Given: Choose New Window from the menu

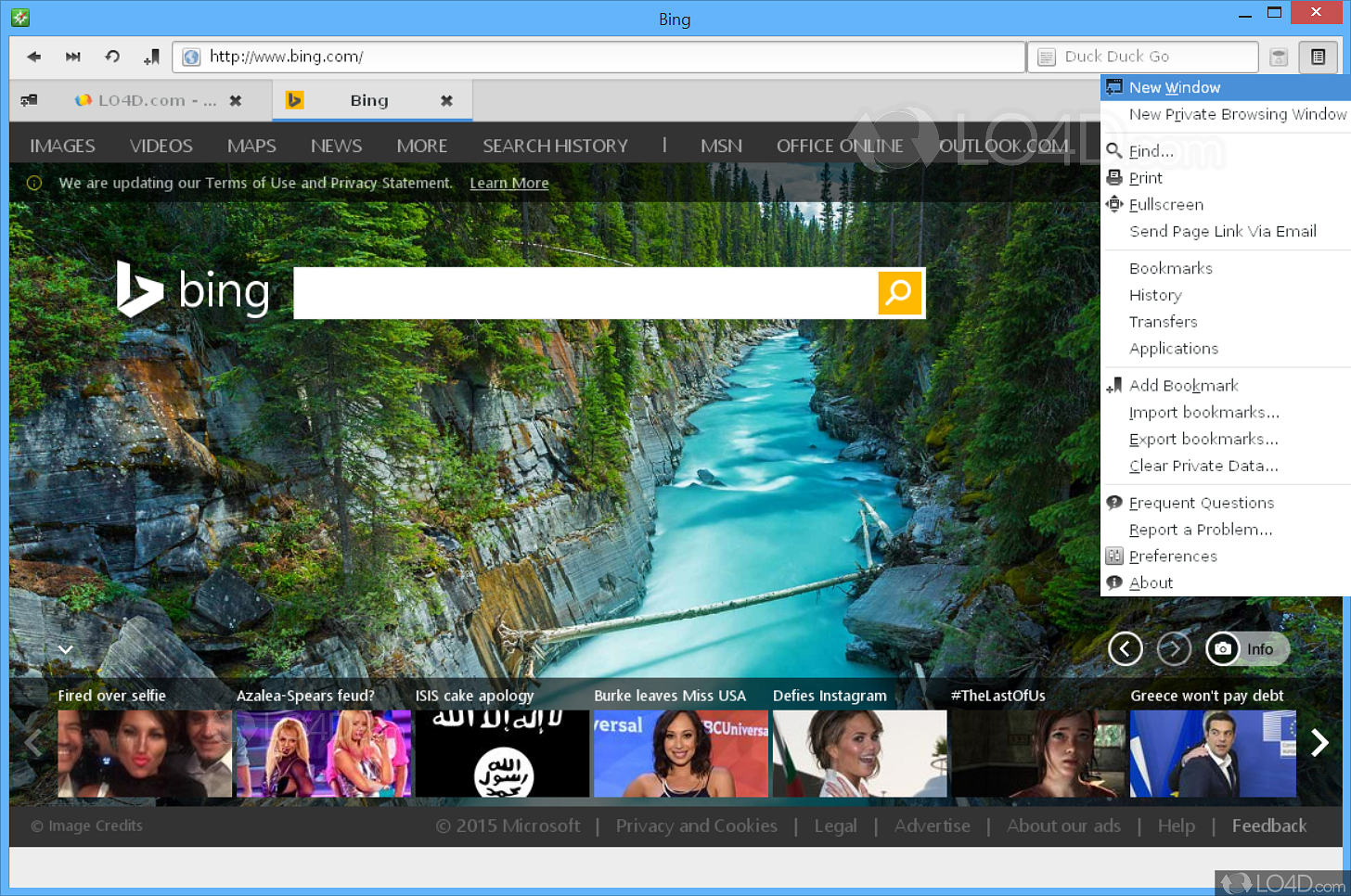Looking at the screenshot, I should point(1225,87).
